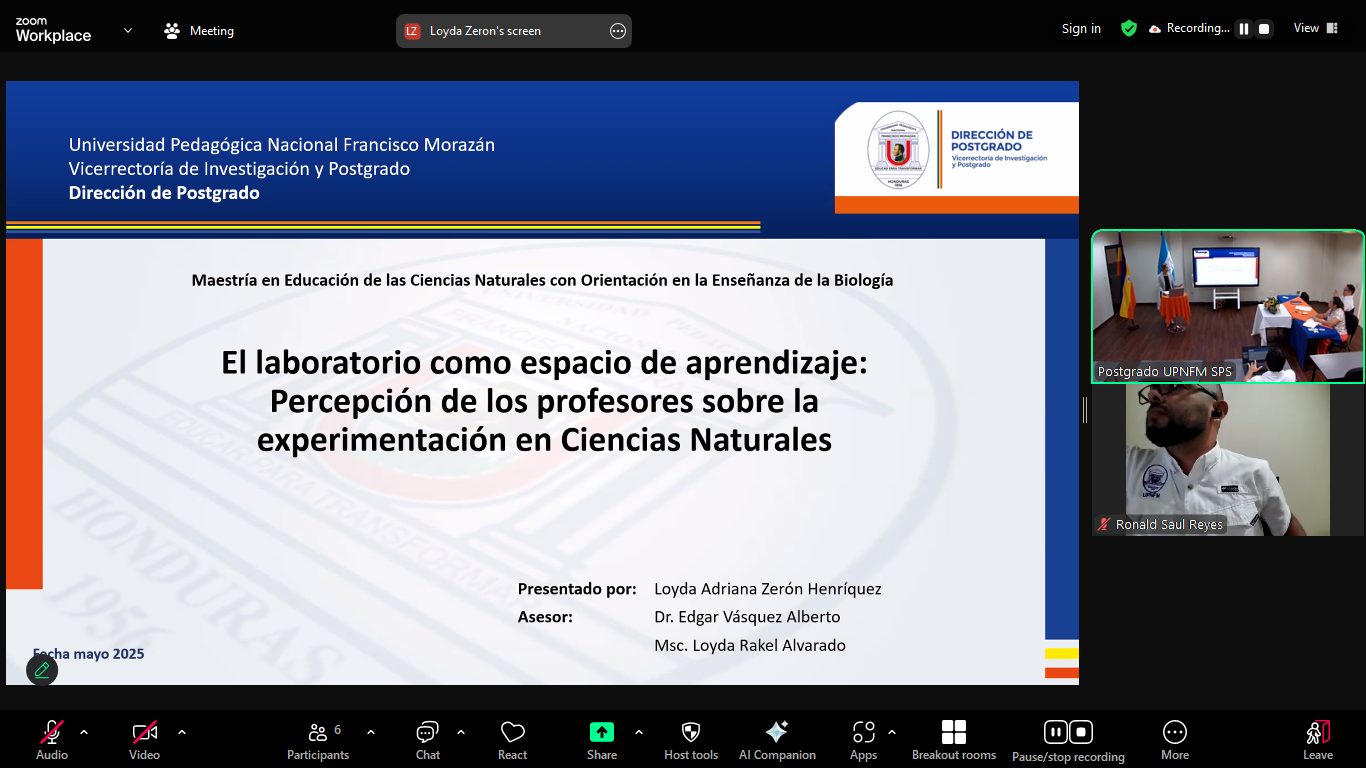
Task: Click Leave meeting button
Action: tap(1318, 740)
